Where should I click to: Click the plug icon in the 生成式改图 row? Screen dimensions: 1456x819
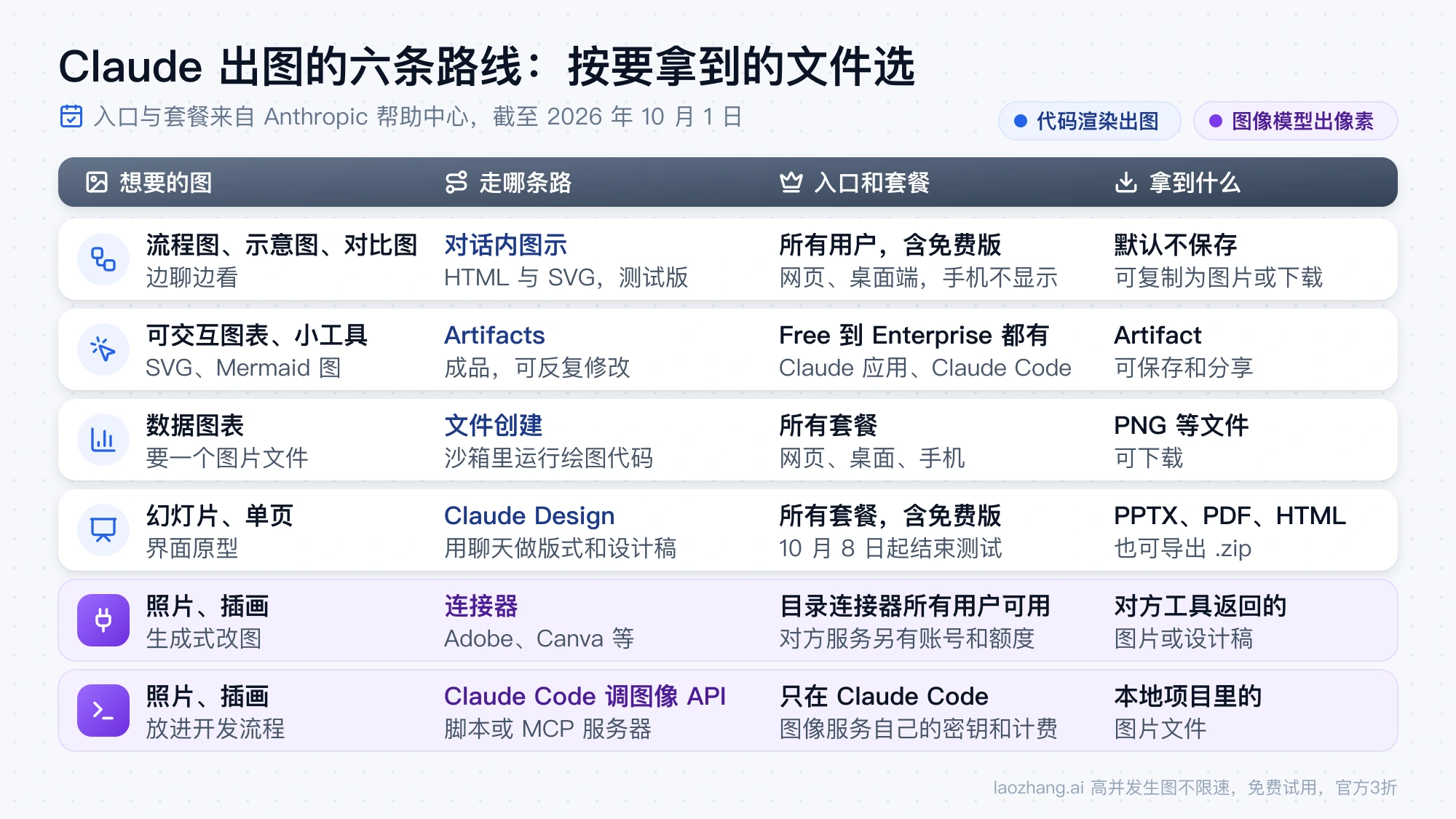pyautogui.click(x=103, y=620)
